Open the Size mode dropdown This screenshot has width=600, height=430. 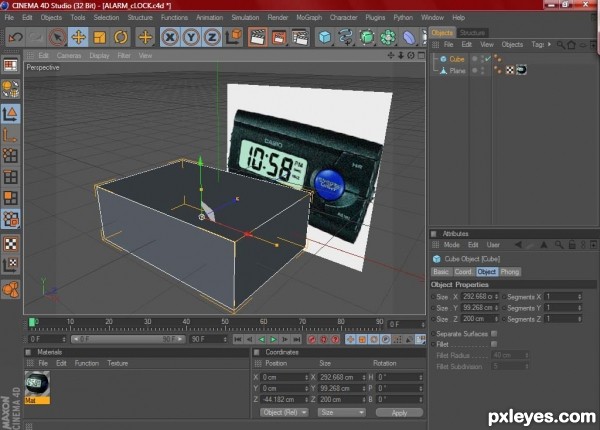[341, 412]
